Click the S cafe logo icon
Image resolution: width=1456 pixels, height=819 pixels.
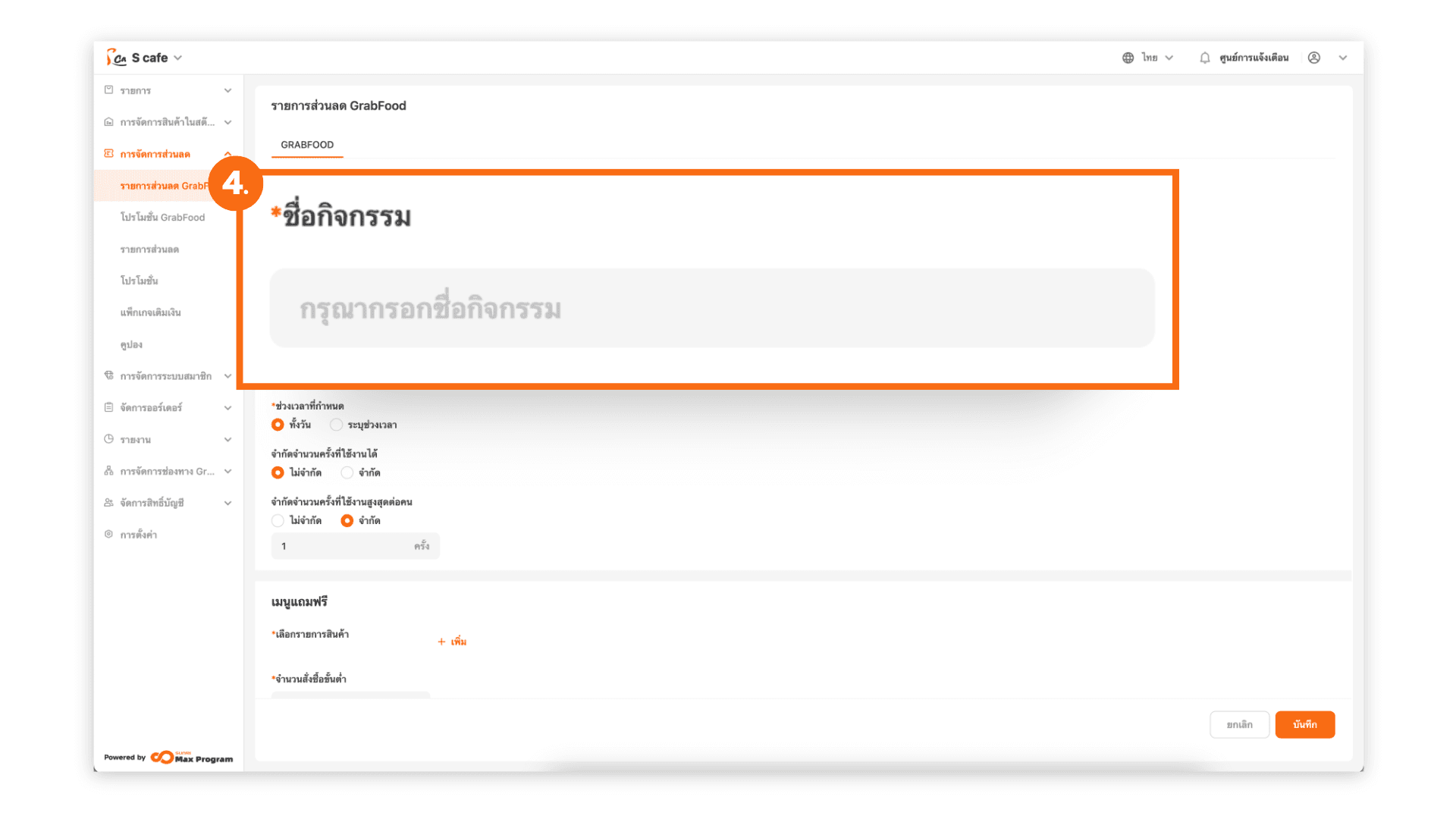116,58
